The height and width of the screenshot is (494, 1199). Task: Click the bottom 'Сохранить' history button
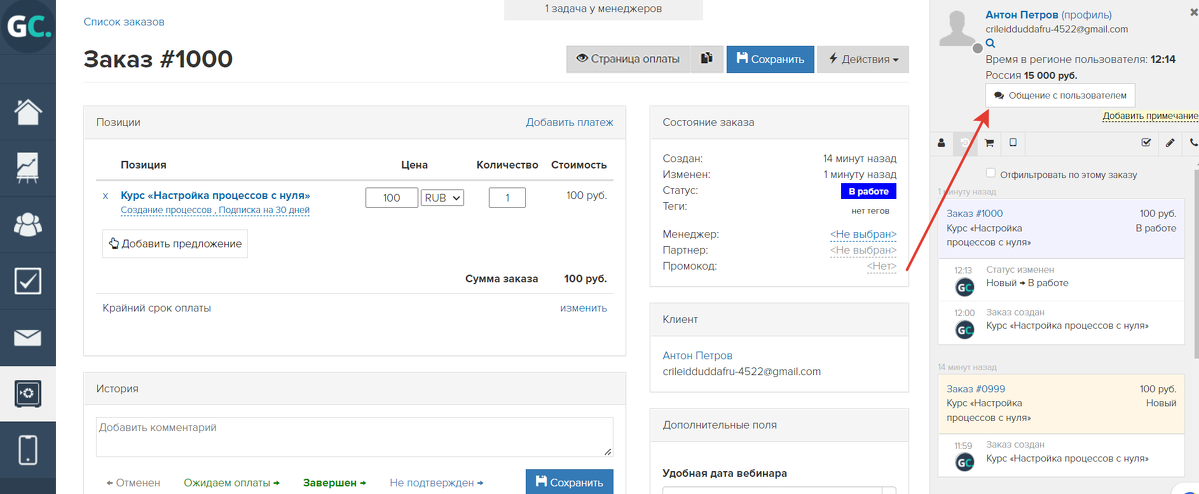point(570,483)
